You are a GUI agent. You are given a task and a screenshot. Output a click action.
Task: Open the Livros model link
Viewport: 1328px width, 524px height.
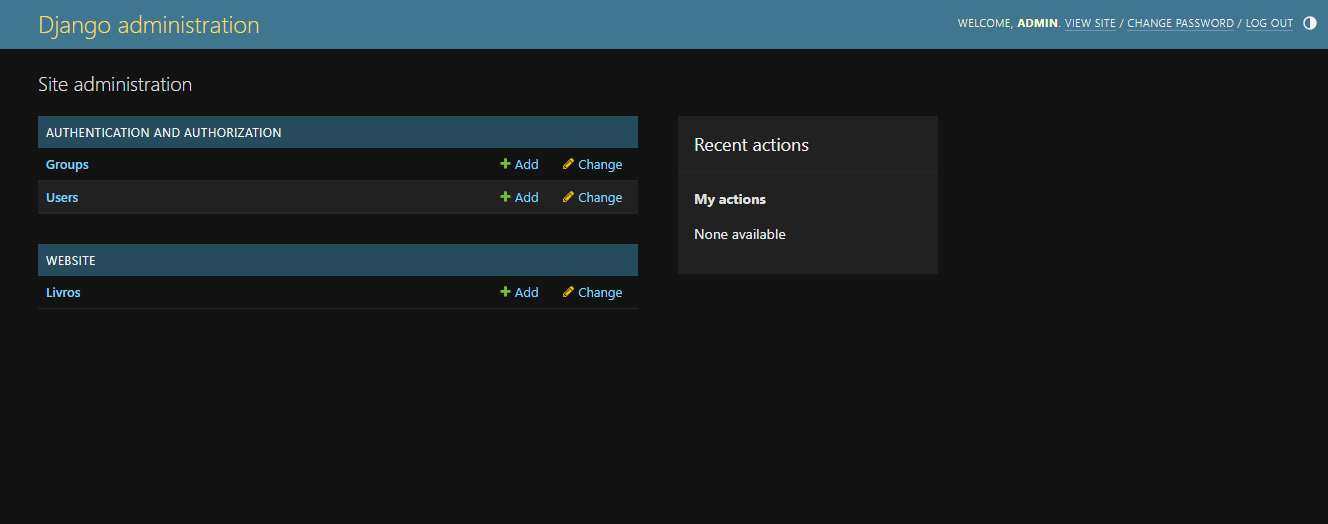[x=63, y=293]
